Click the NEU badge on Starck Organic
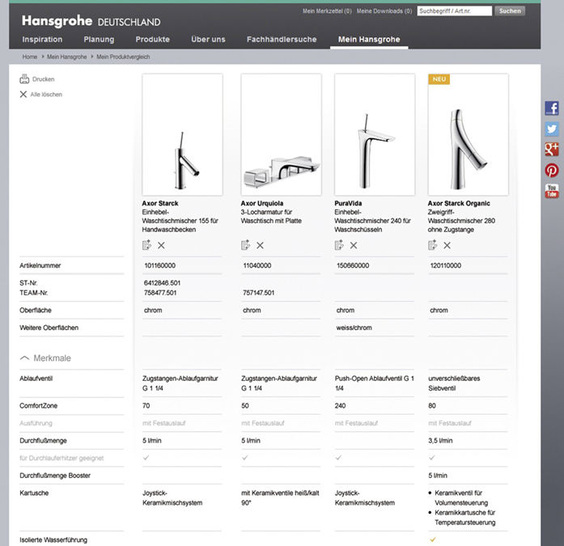The image size is (564, 546). pyautogui.click(x=439, y=79)
